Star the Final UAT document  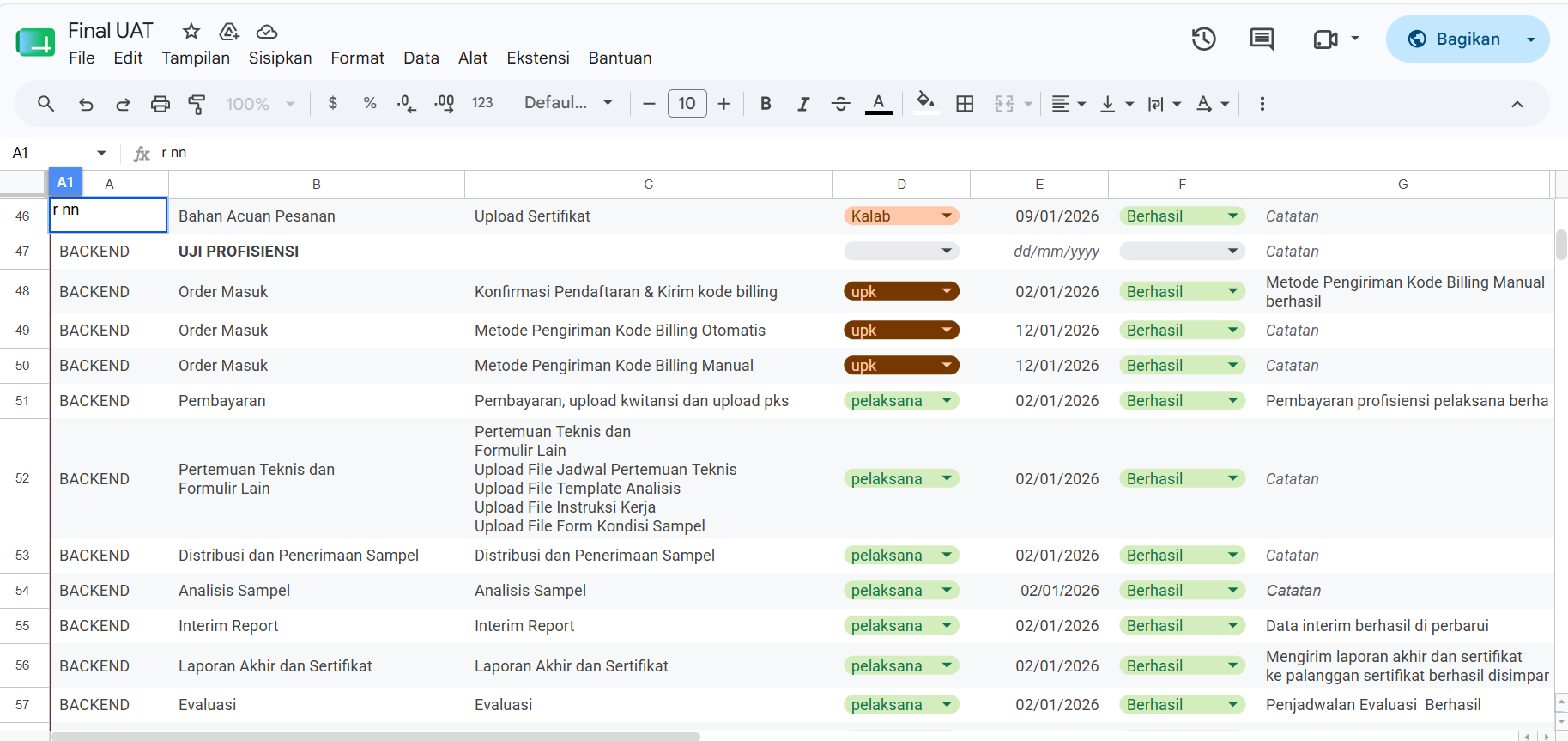(x=191, y=32)
